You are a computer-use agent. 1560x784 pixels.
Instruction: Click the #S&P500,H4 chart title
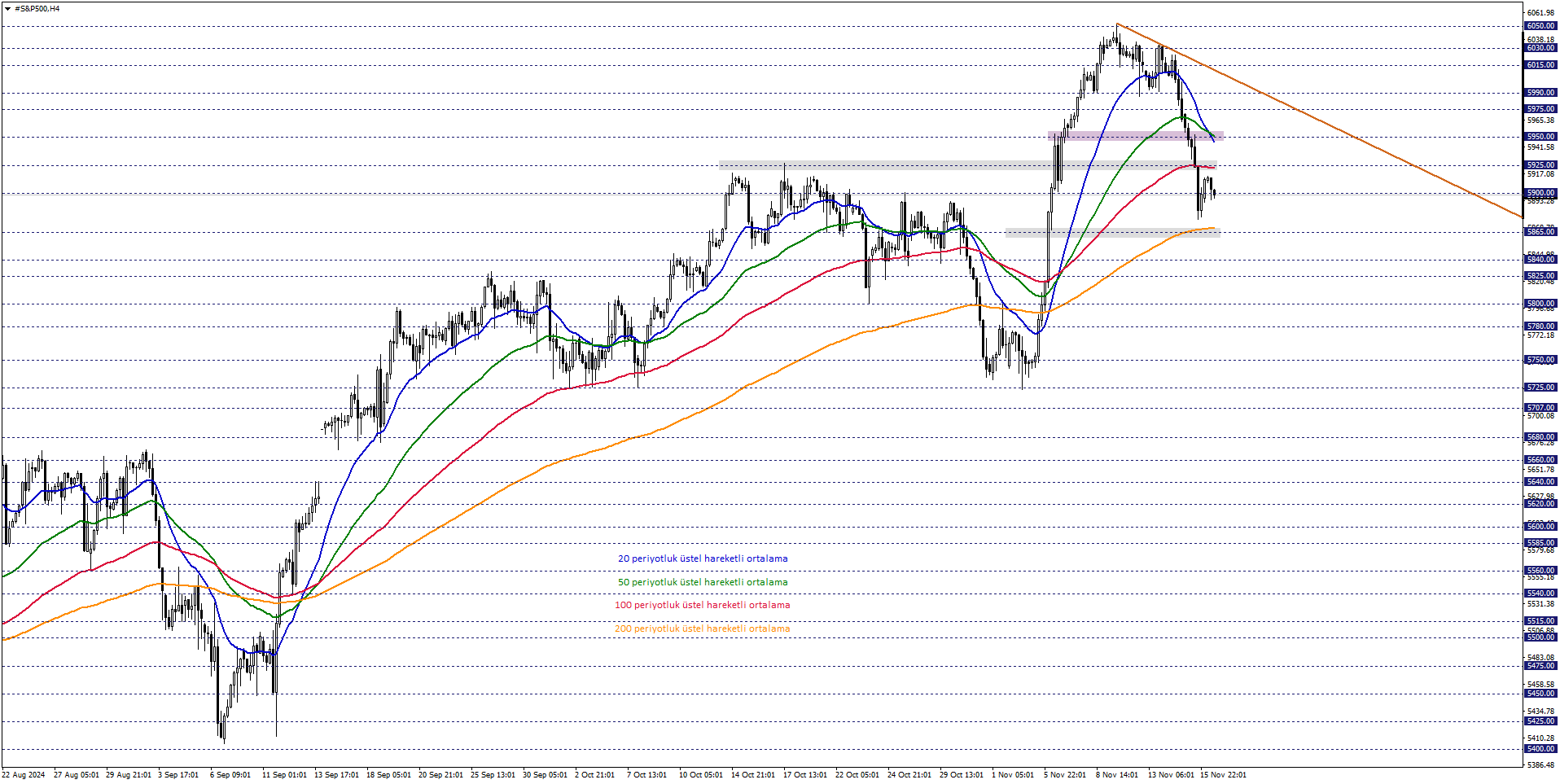[37, 9]
